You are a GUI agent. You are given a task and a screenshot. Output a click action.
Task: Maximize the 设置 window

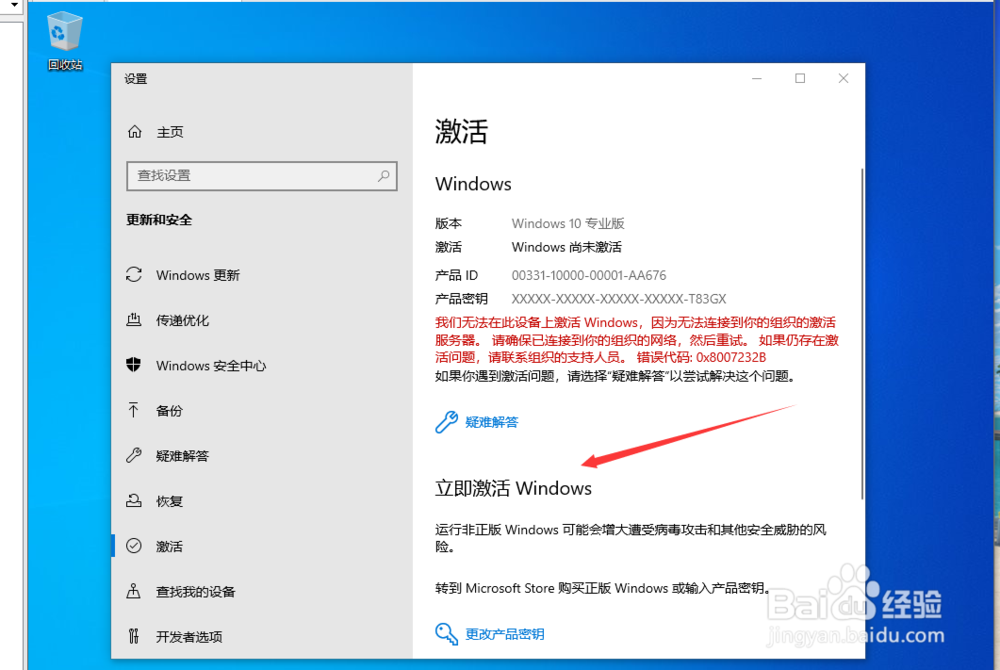click(x=800, y=78)
